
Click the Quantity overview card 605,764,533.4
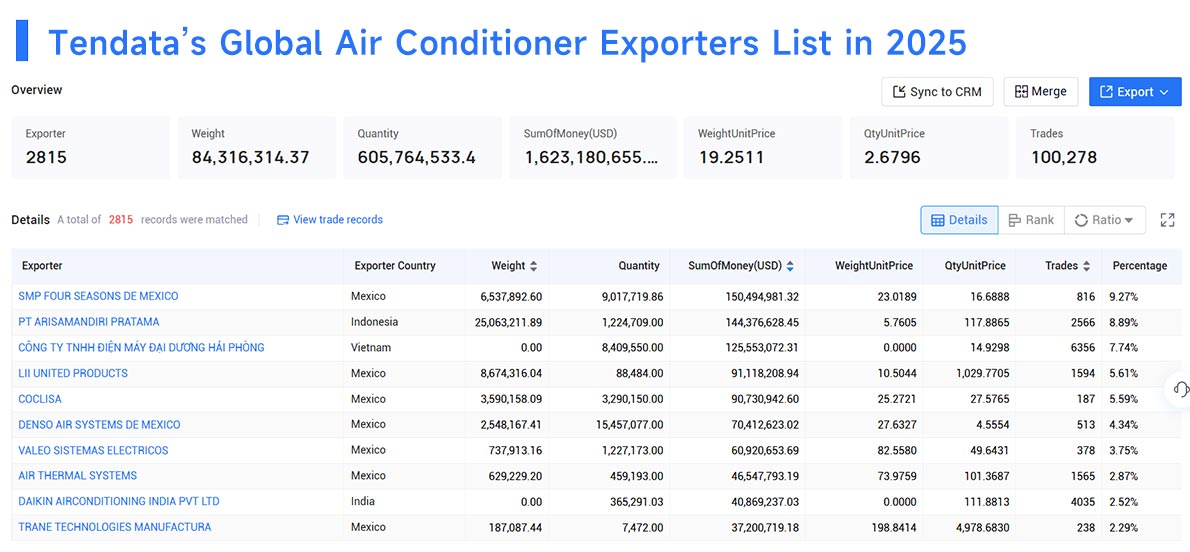tap(423, 148)
